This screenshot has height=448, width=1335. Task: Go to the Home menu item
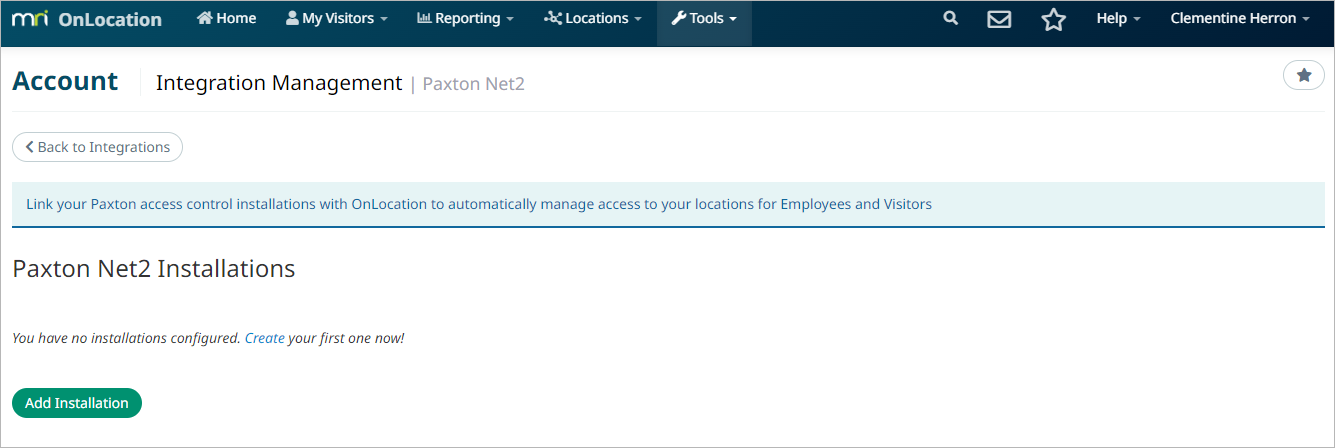[227, 18]
